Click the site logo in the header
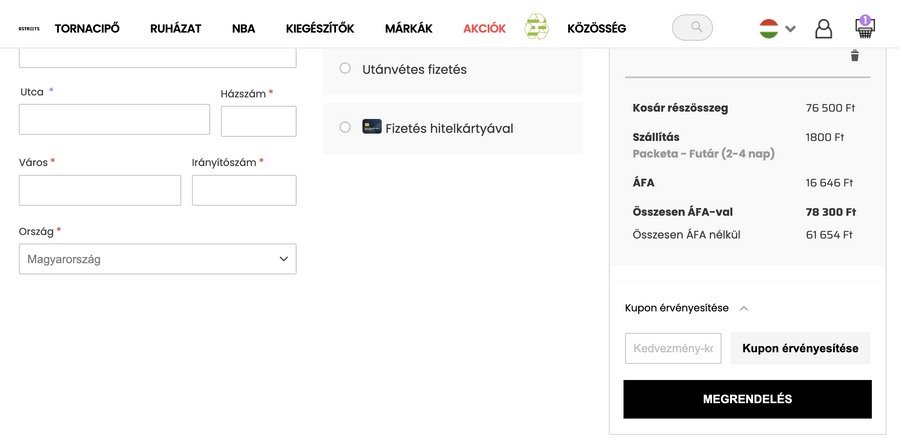This screenshot has height=445, width=900. click(28, 29)
